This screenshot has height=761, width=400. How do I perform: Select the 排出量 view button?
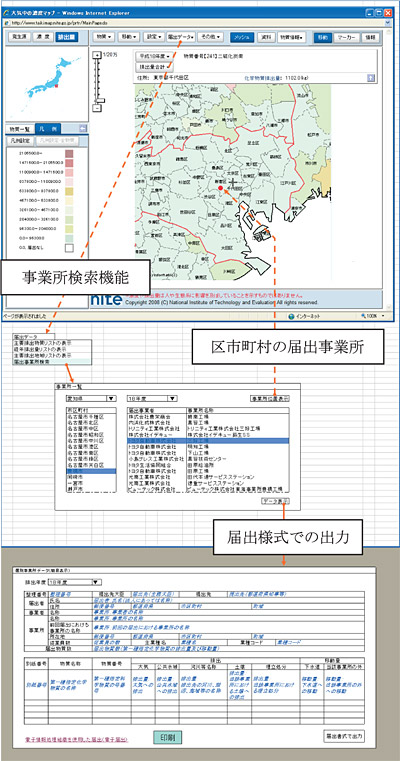(66, 36)
